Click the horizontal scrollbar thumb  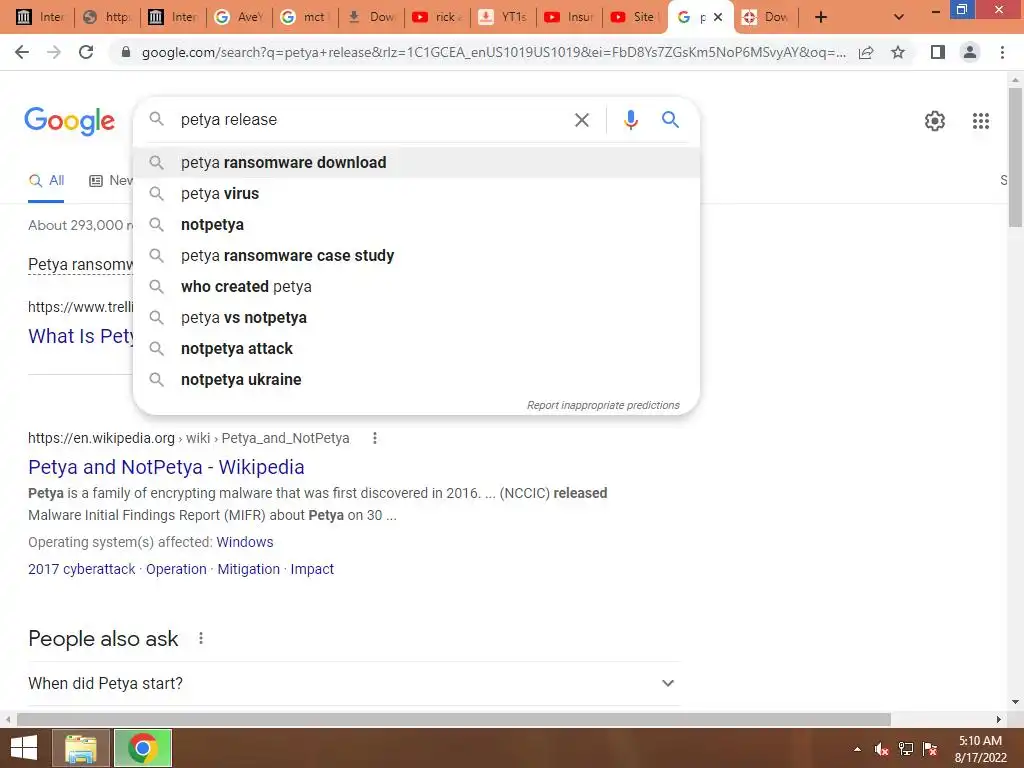pyautogui.click(x=453, y=719)
